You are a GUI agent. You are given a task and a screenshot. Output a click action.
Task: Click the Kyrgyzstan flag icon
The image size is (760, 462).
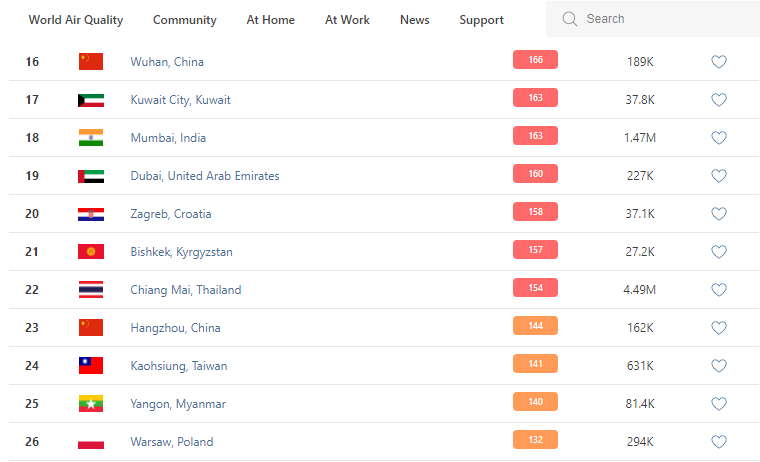[x=91, y=252]
